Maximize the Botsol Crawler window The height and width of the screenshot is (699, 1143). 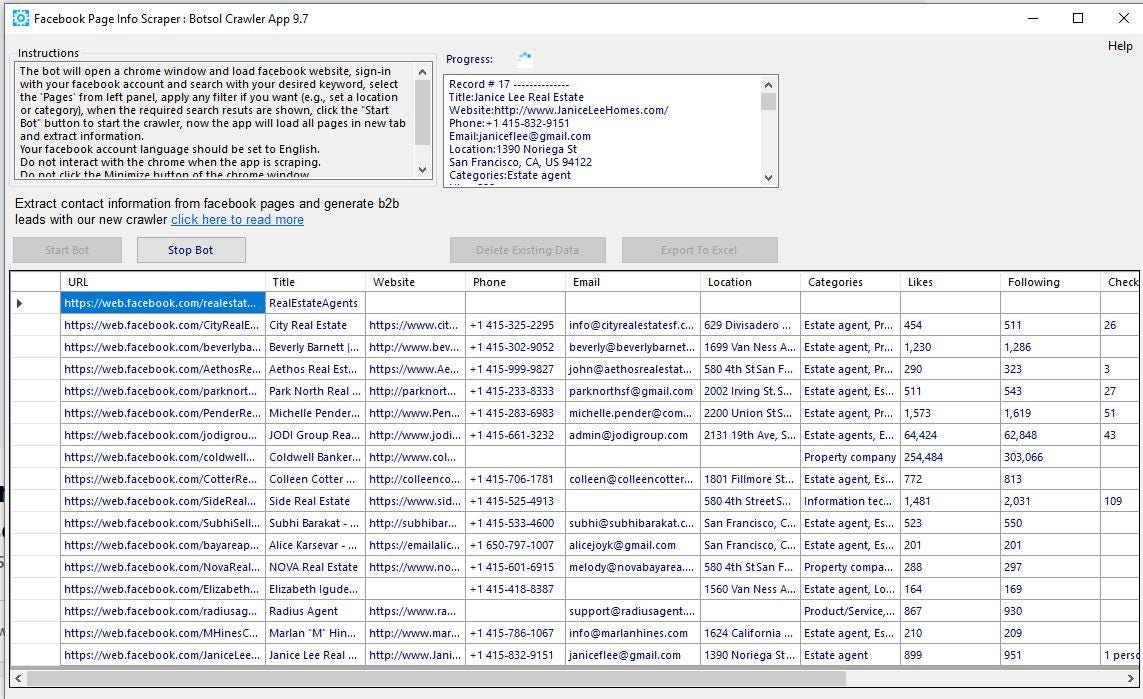(1078, 18)
